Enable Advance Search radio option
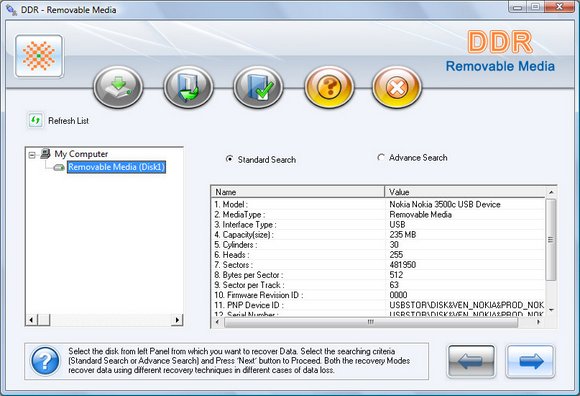The height and width of the screenshot is (396, 580). [381, 158]
